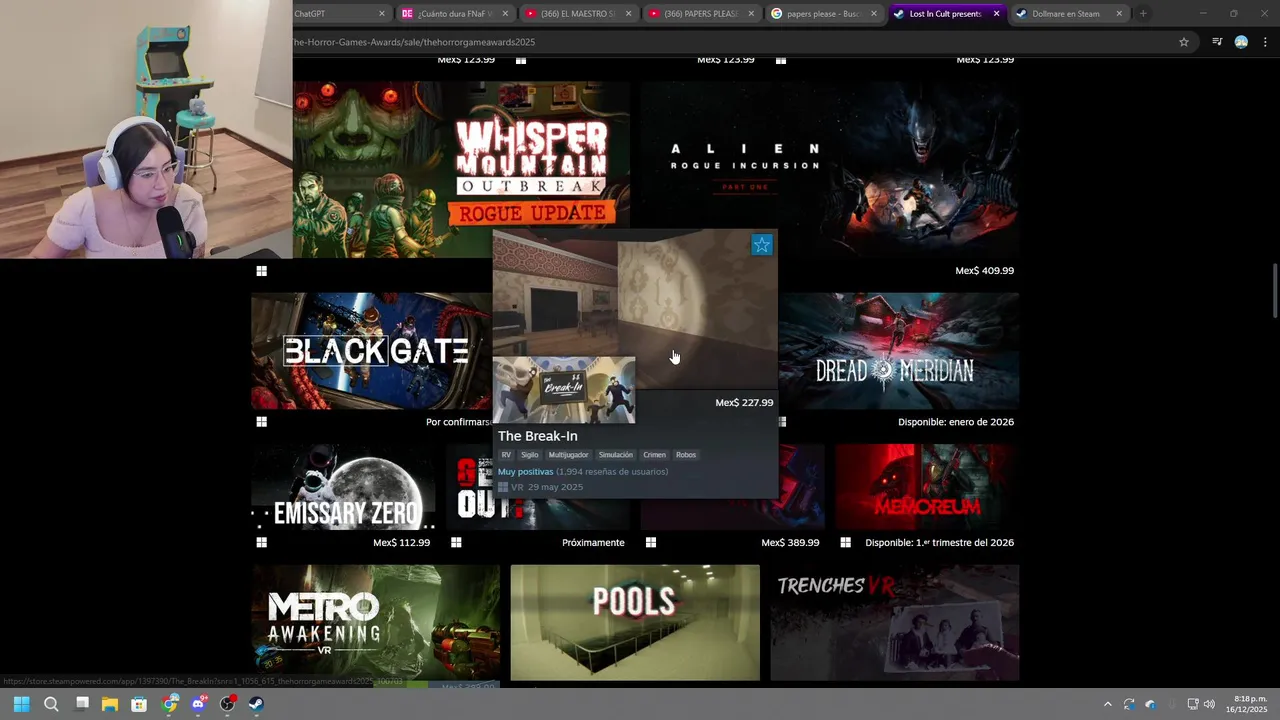Open the Memoreum game card

pos(927,487)
